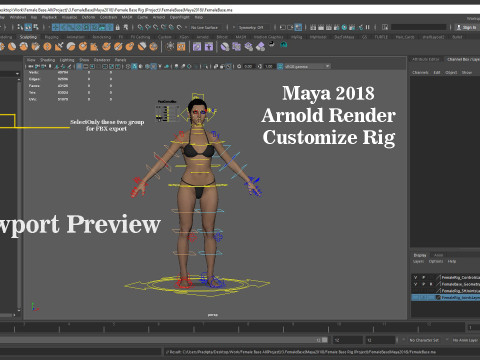The image size is (480, 360).
Task: Select the last orange sculpt brush before divider
Action: click(x=153, y=46)
